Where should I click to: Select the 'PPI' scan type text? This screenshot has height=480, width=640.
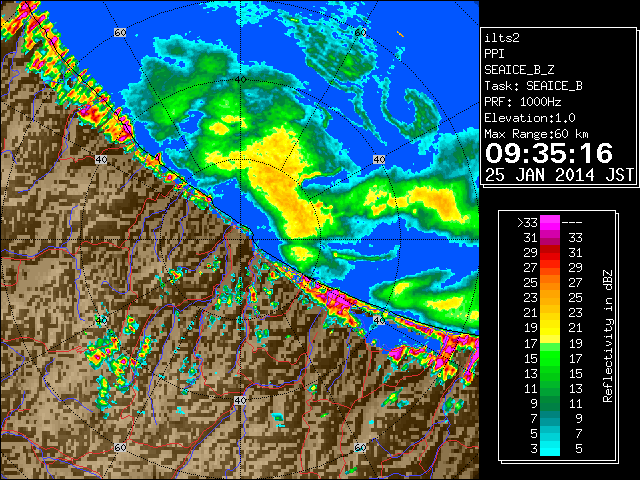click(494, 54)
